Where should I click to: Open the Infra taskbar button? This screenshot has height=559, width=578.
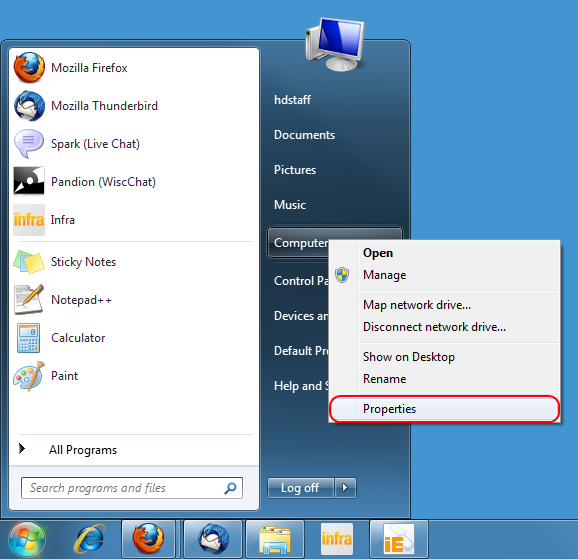[x=337, y=539]
